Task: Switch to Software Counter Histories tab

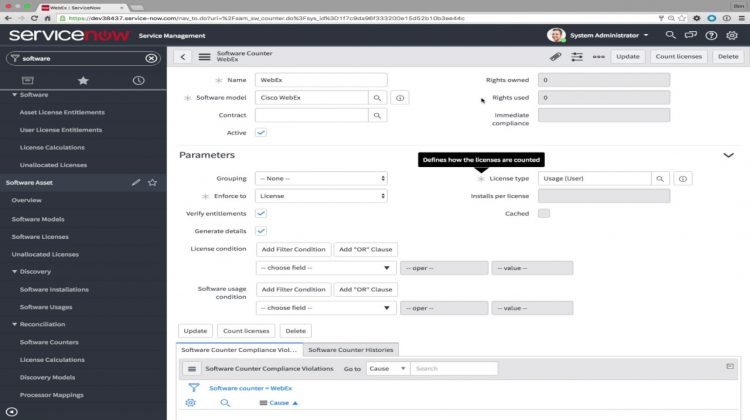Action: [351, 350]
